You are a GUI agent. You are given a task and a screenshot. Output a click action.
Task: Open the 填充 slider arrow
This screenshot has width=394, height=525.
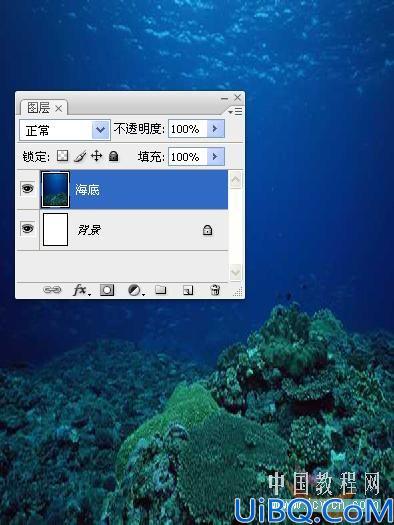point(215,156)
